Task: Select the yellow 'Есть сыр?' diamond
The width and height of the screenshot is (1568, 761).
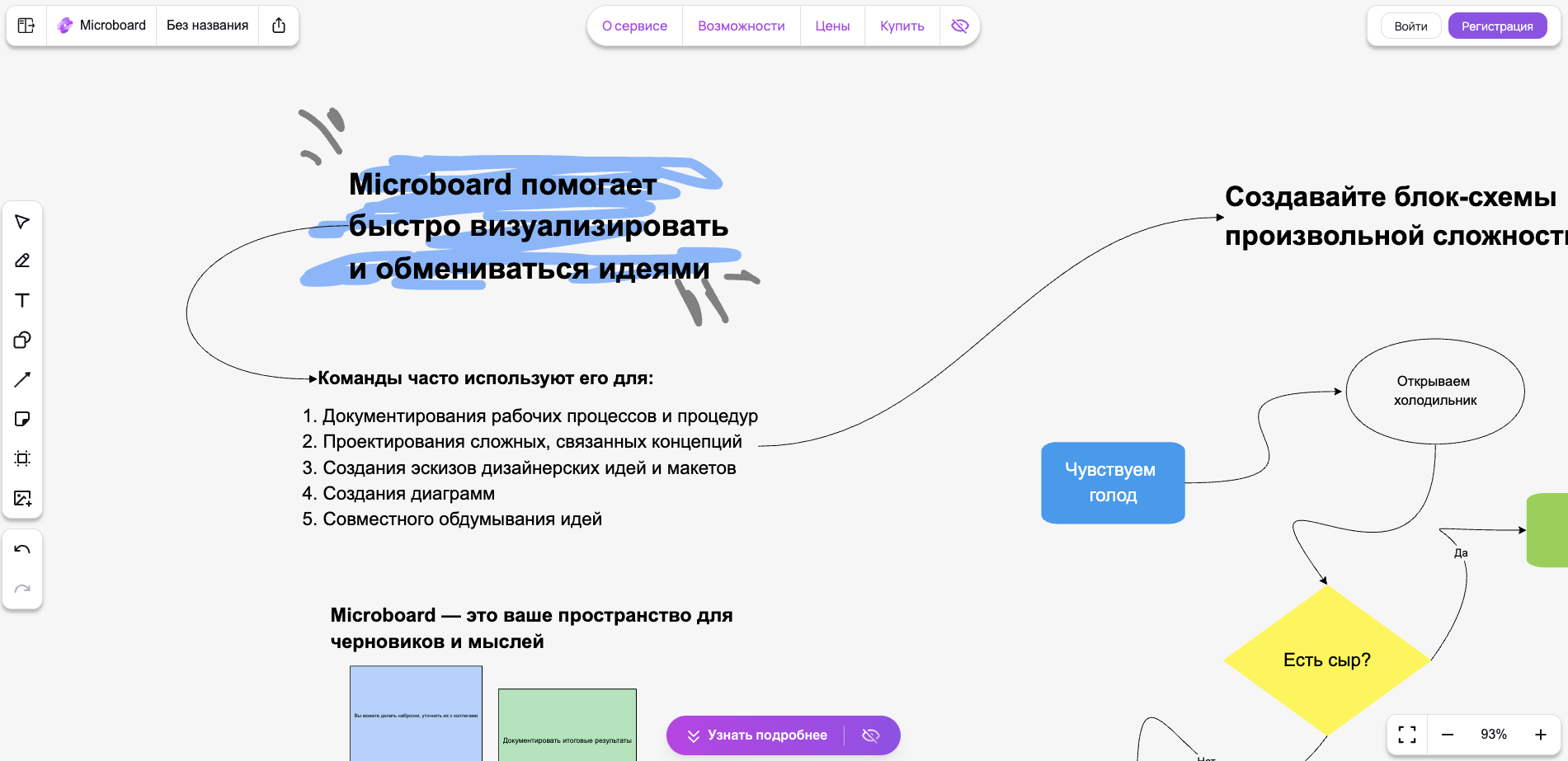Action: point(1326,660)
